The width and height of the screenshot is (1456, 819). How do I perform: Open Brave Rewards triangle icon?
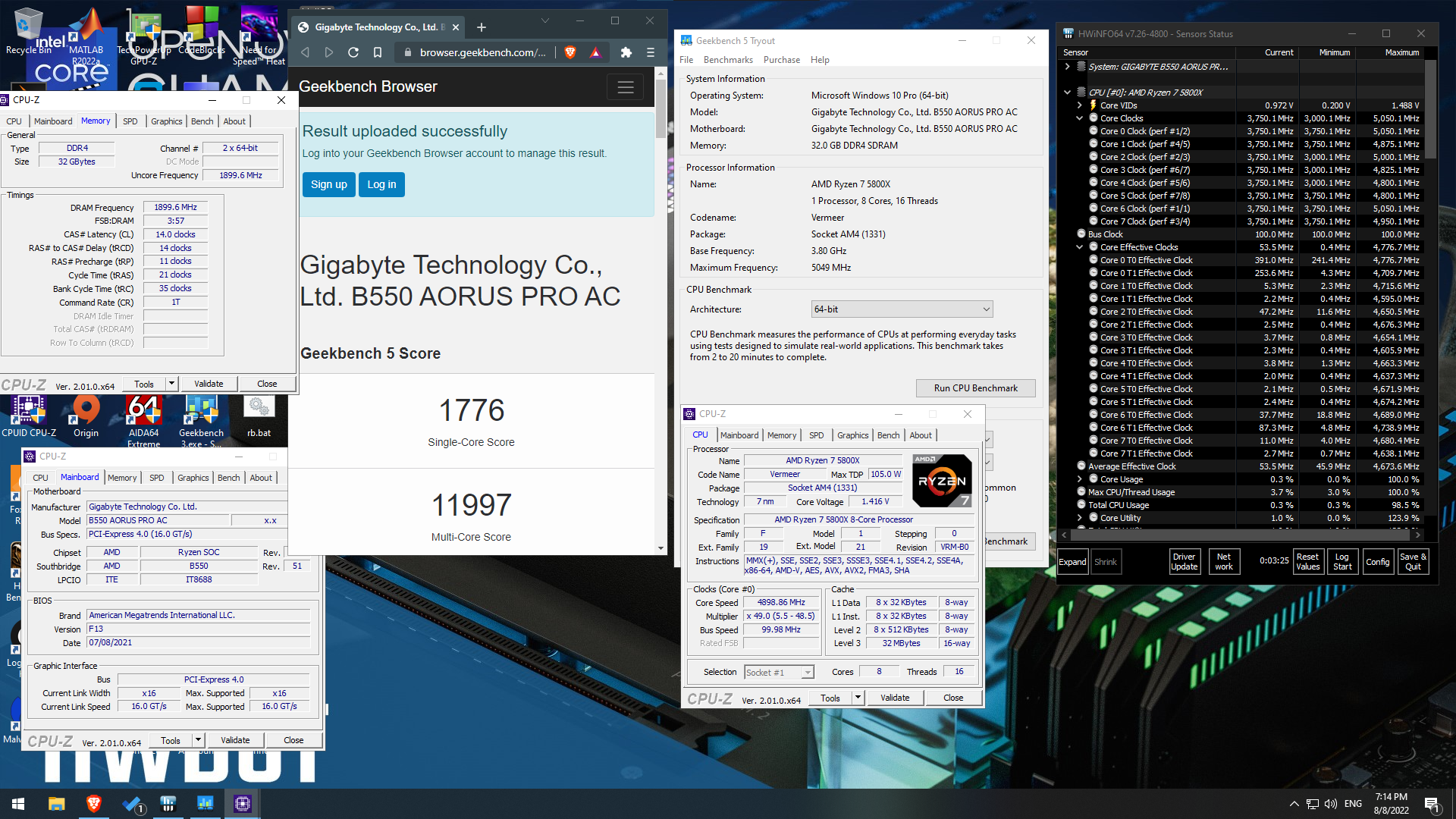tap(595, 52)
